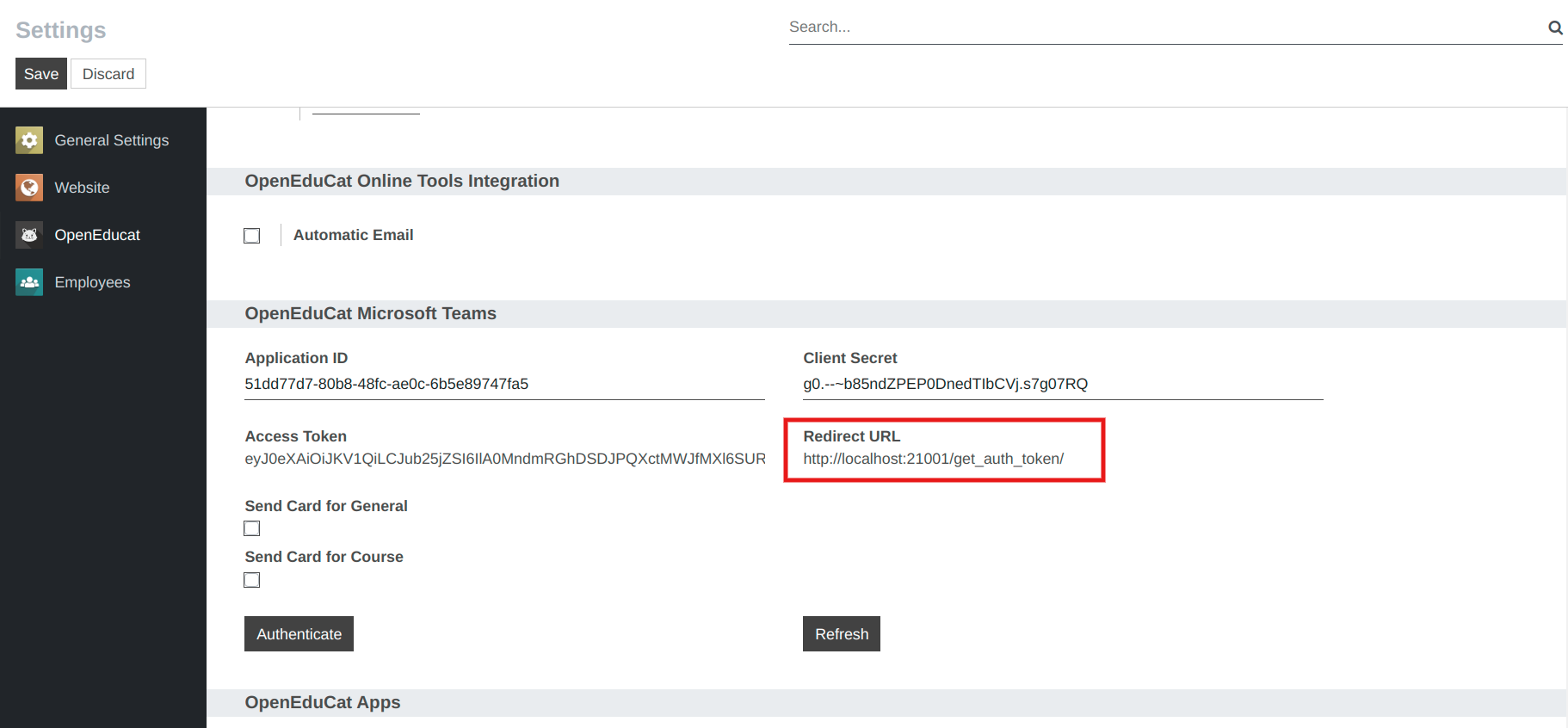Open the General Settings sidebar label
The height and width of the screenshot is (728, 1568).
tap(112, 140)
